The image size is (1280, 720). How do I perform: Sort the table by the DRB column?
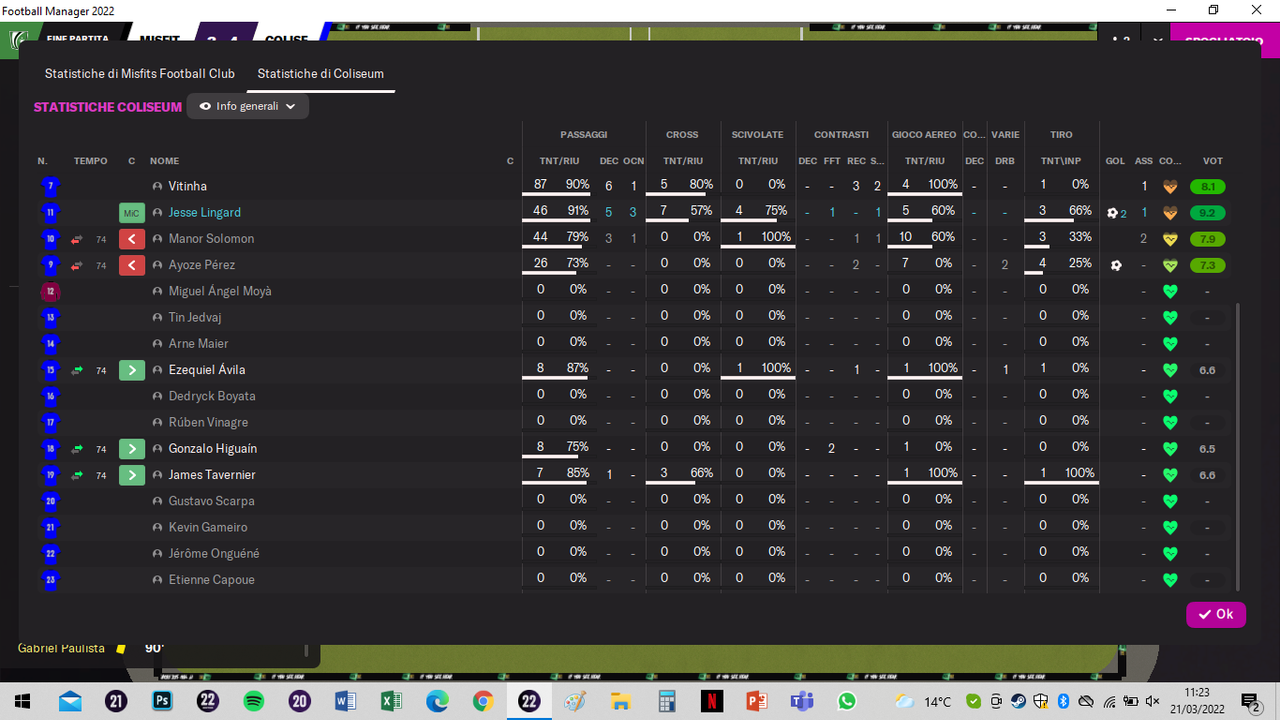[1005, 161]
